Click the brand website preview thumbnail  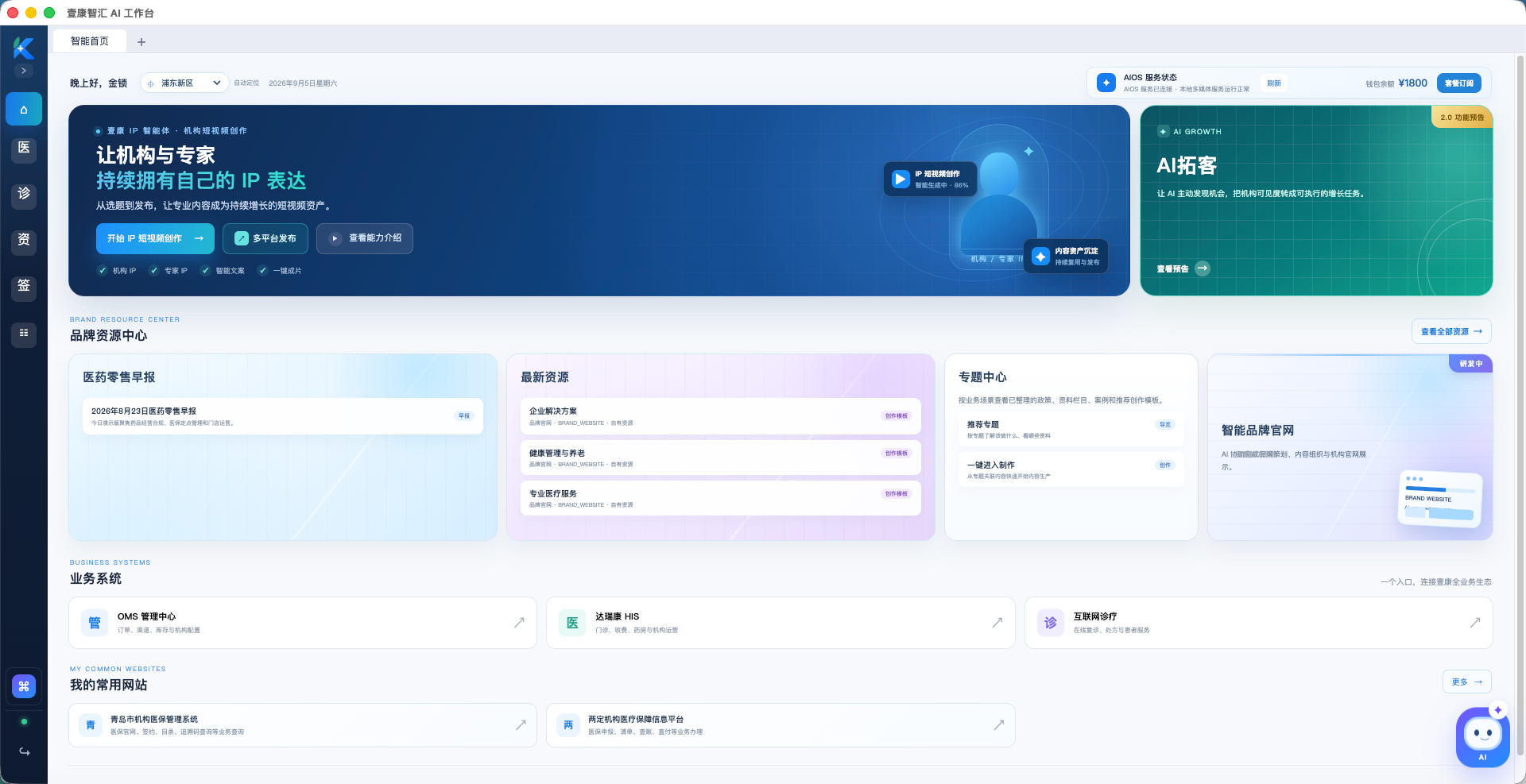[1439, 500]
